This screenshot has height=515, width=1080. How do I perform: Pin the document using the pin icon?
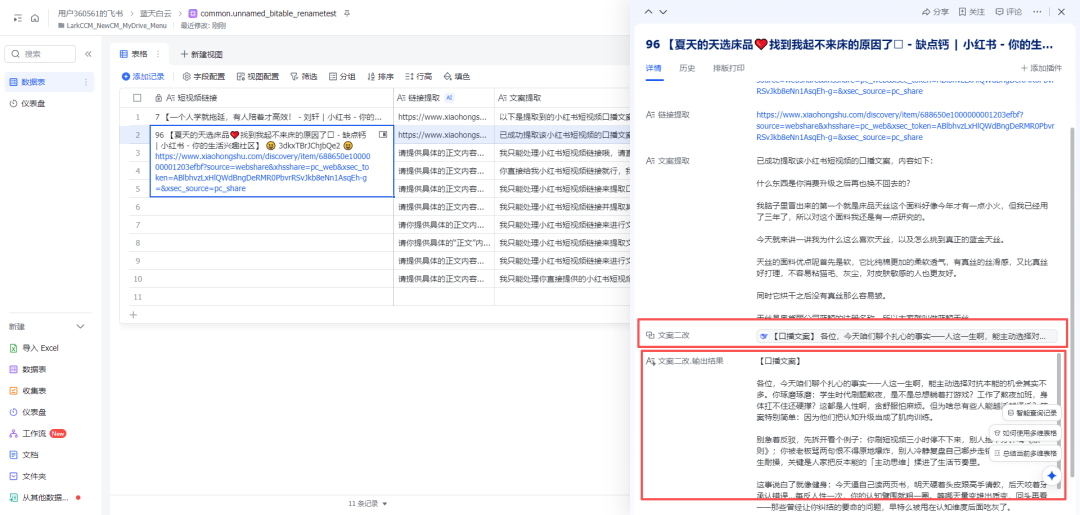346,13
